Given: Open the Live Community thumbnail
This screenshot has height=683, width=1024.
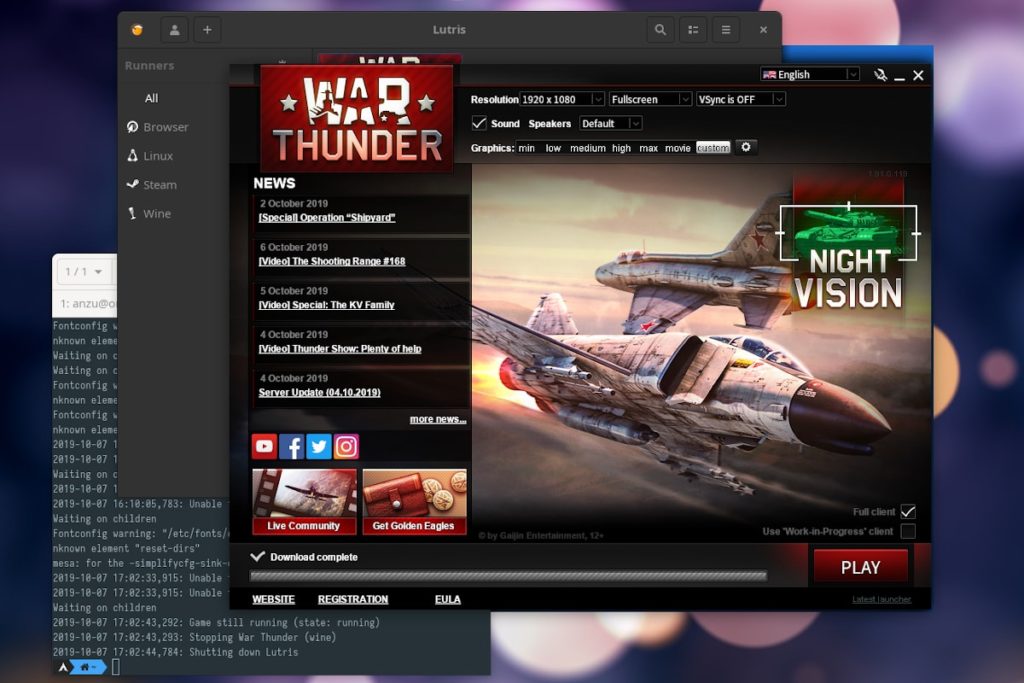Looking at the screenshot, I should 304,501.
